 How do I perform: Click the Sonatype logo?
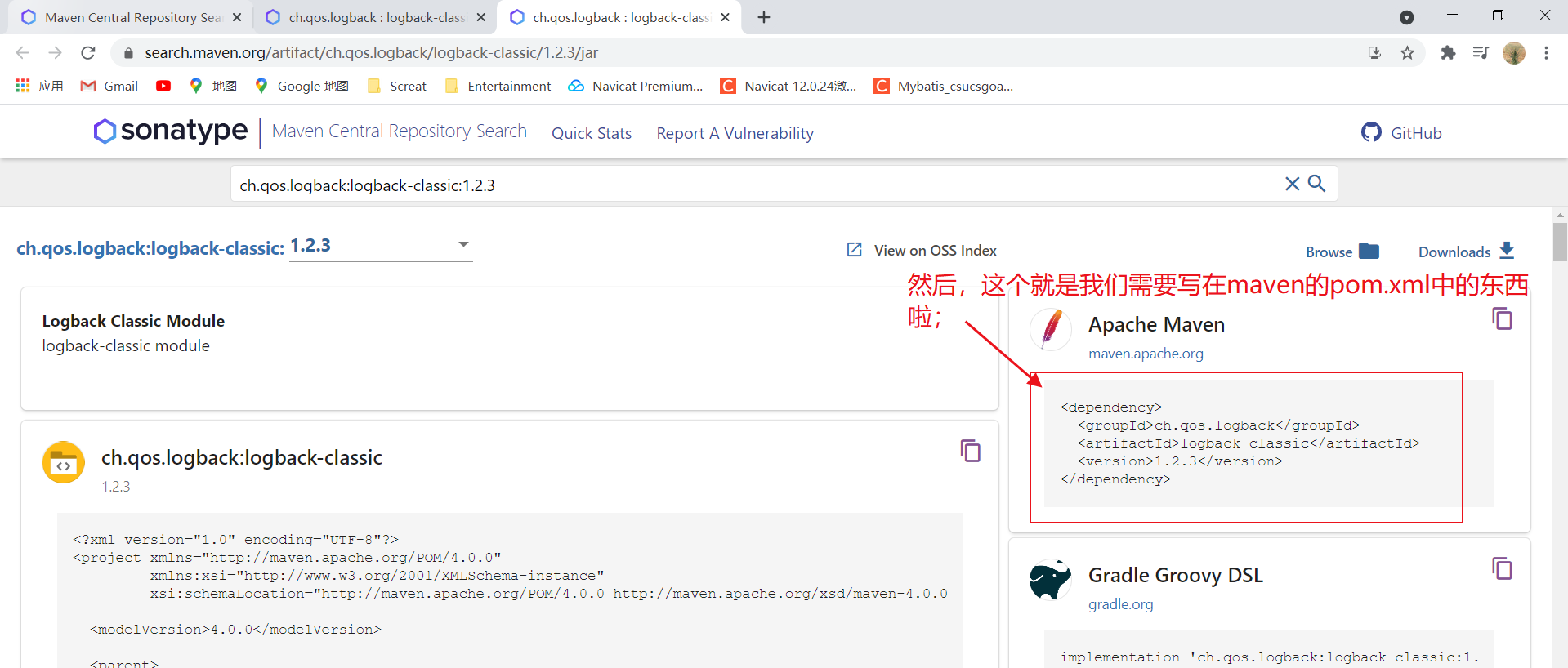170,131
